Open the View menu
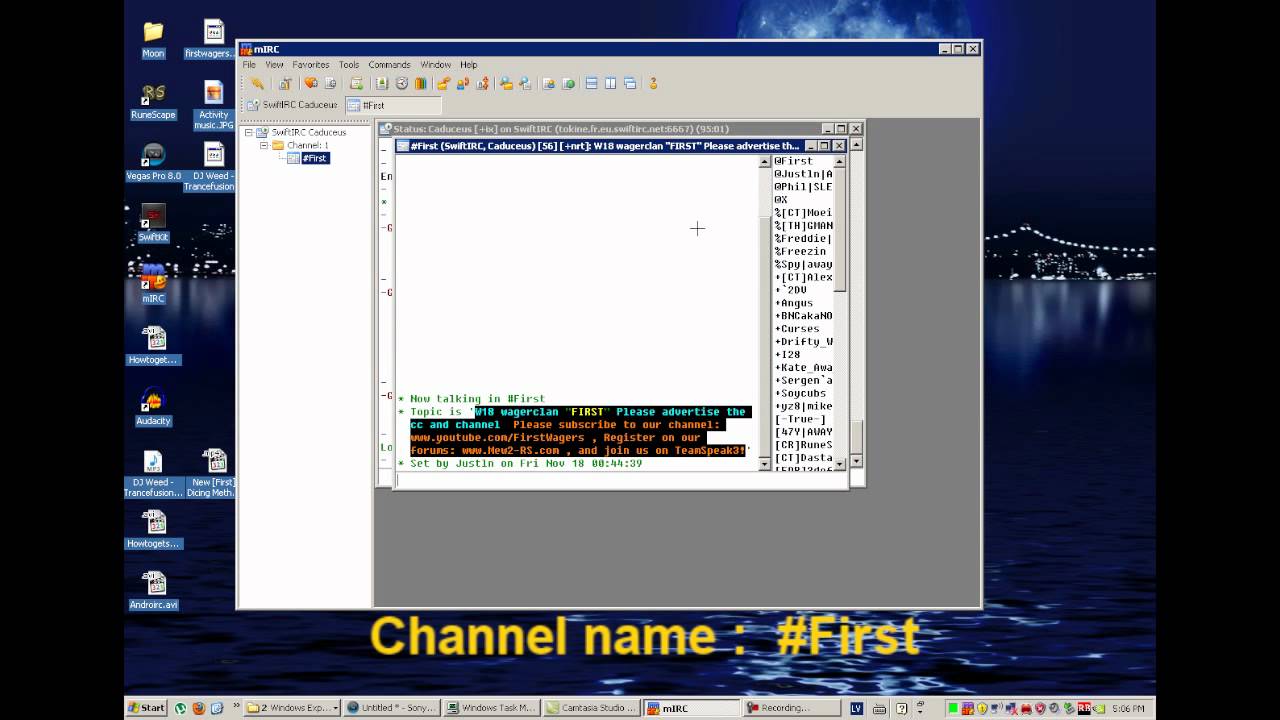 coord(274,65)
